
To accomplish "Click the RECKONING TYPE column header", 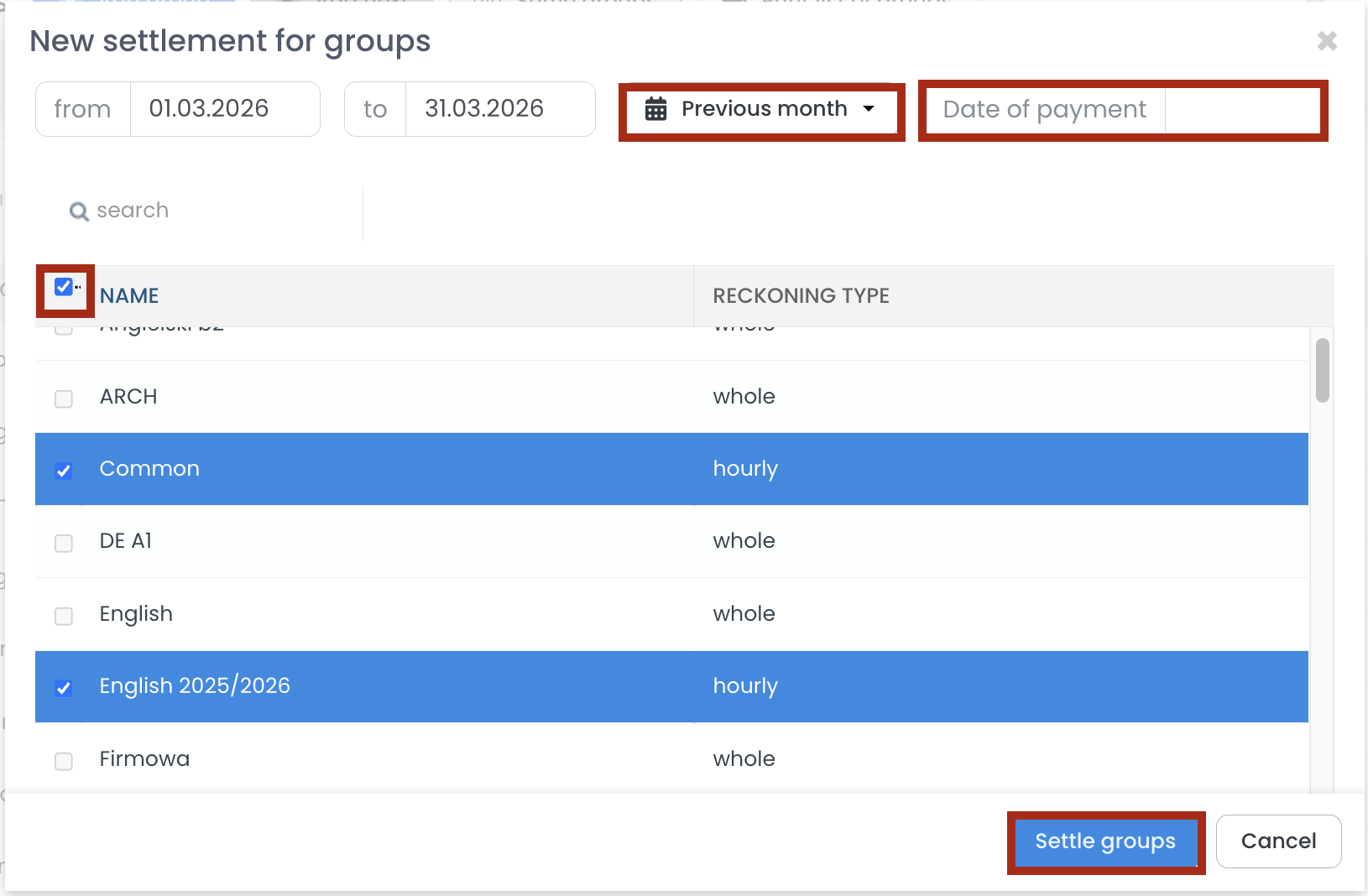I will coord(801,296).
